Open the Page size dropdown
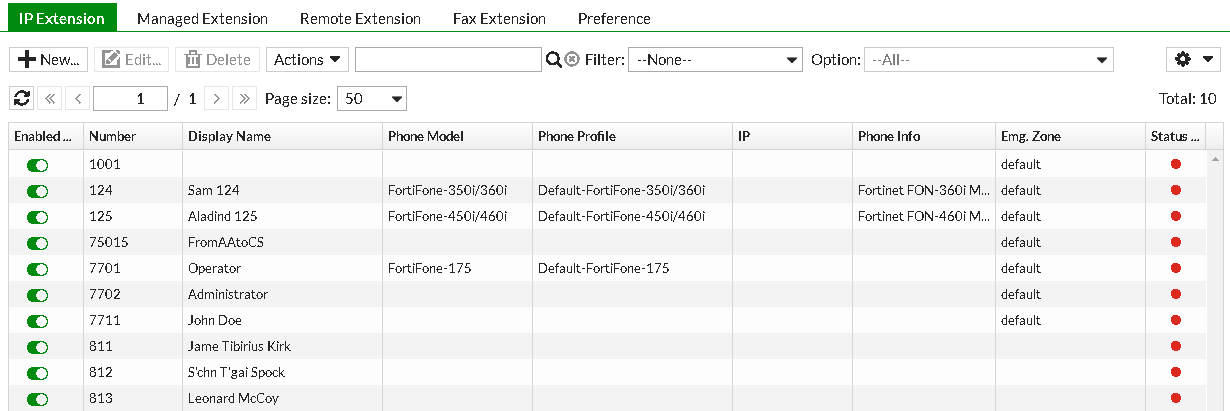 tap(372, 99)
